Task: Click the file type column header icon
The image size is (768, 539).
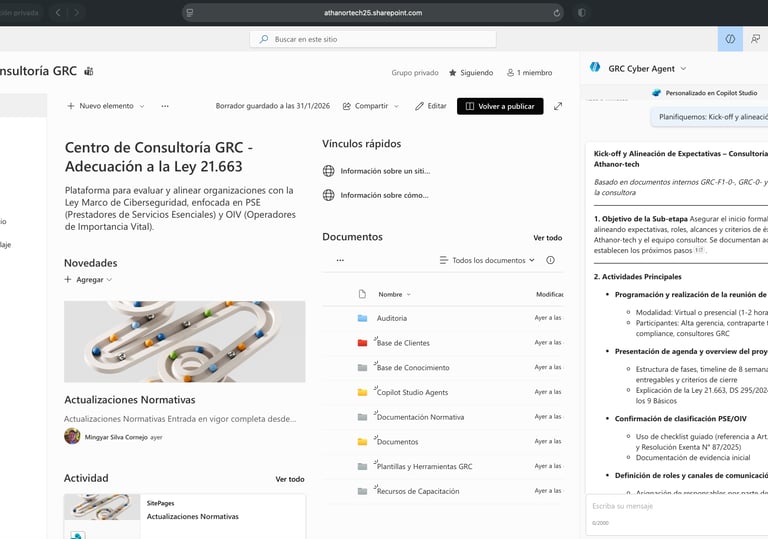Action: pos(362,294)
